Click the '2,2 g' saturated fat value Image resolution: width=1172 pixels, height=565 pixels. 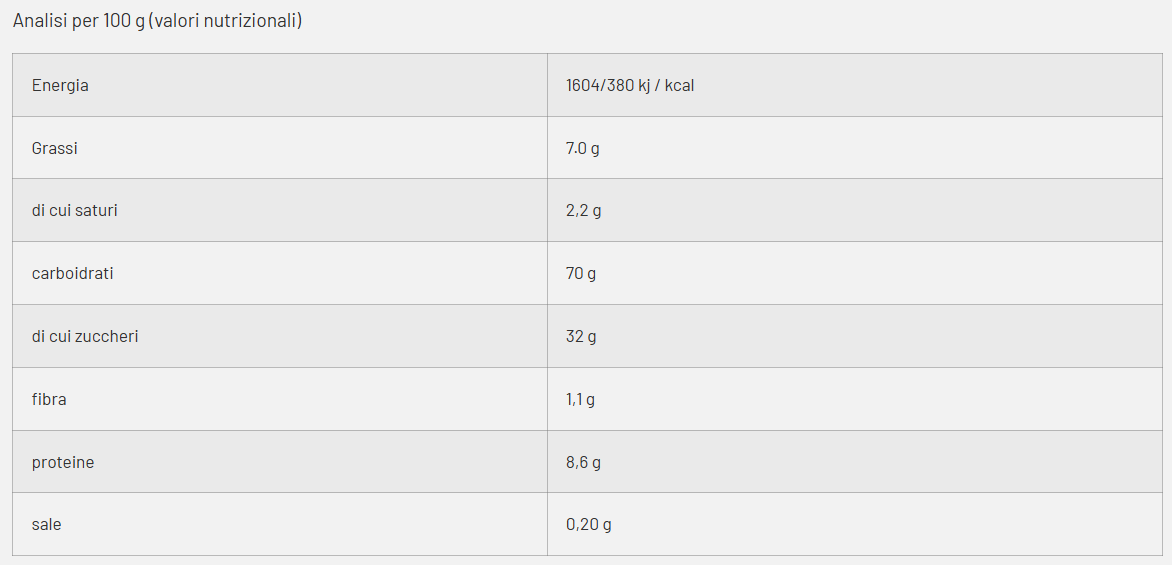[583, 211]
